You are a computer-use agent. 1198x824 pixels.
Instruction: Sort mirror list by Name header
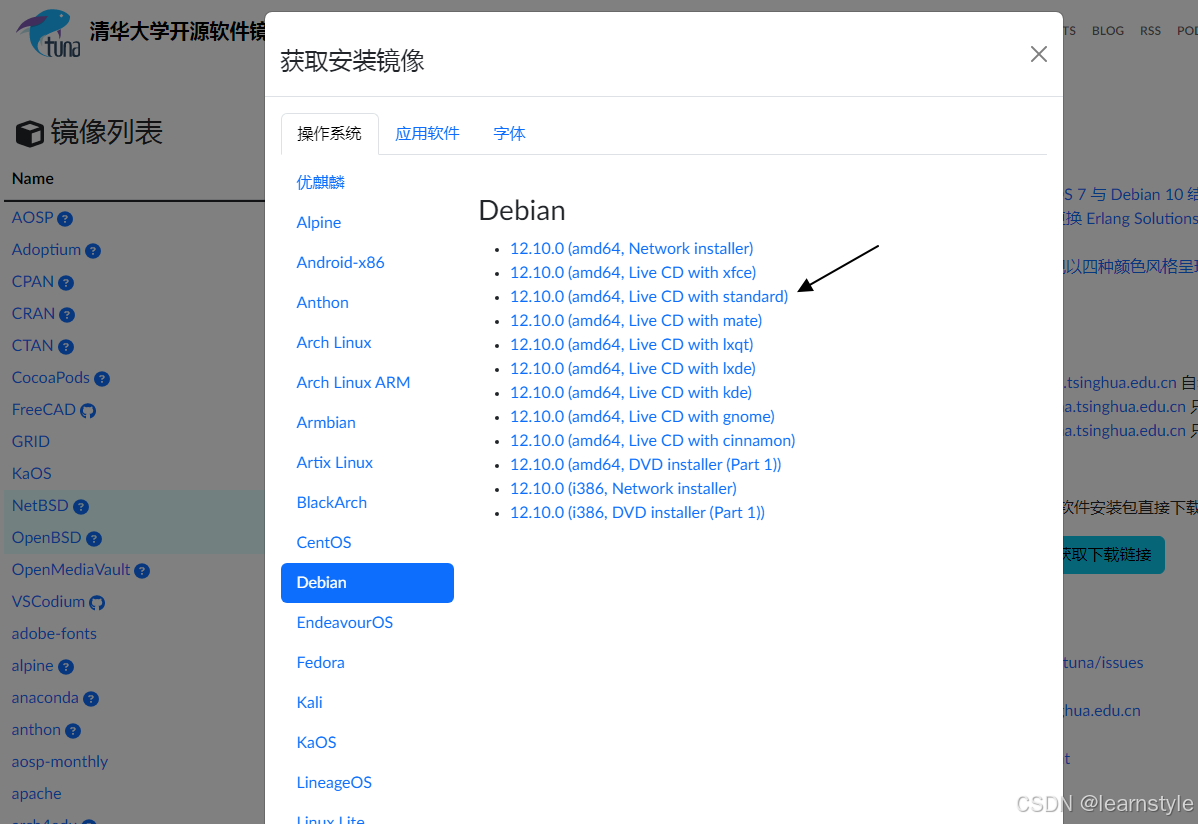[33, 179]
